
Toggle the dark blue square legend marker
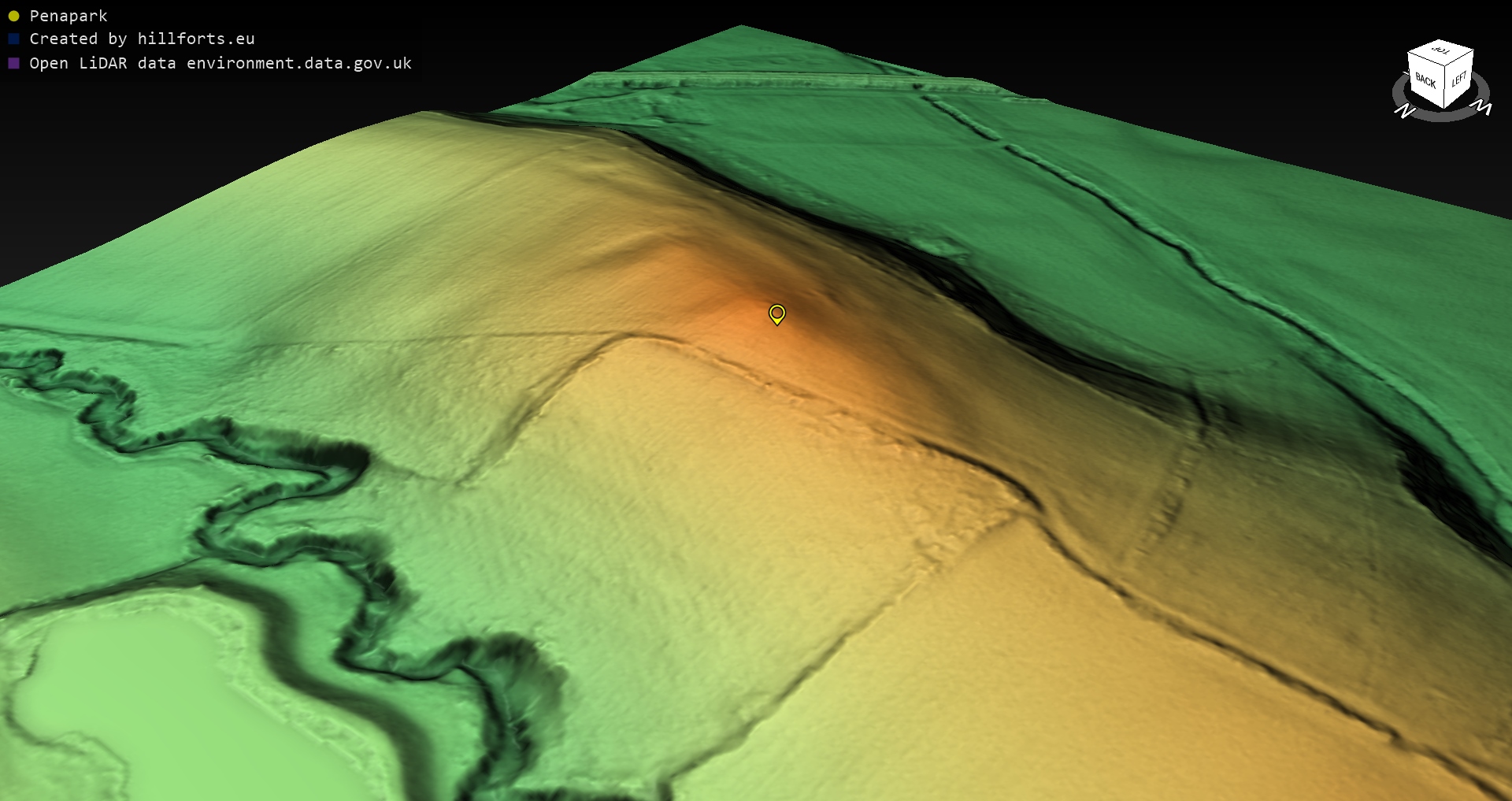tap(13, 39)
